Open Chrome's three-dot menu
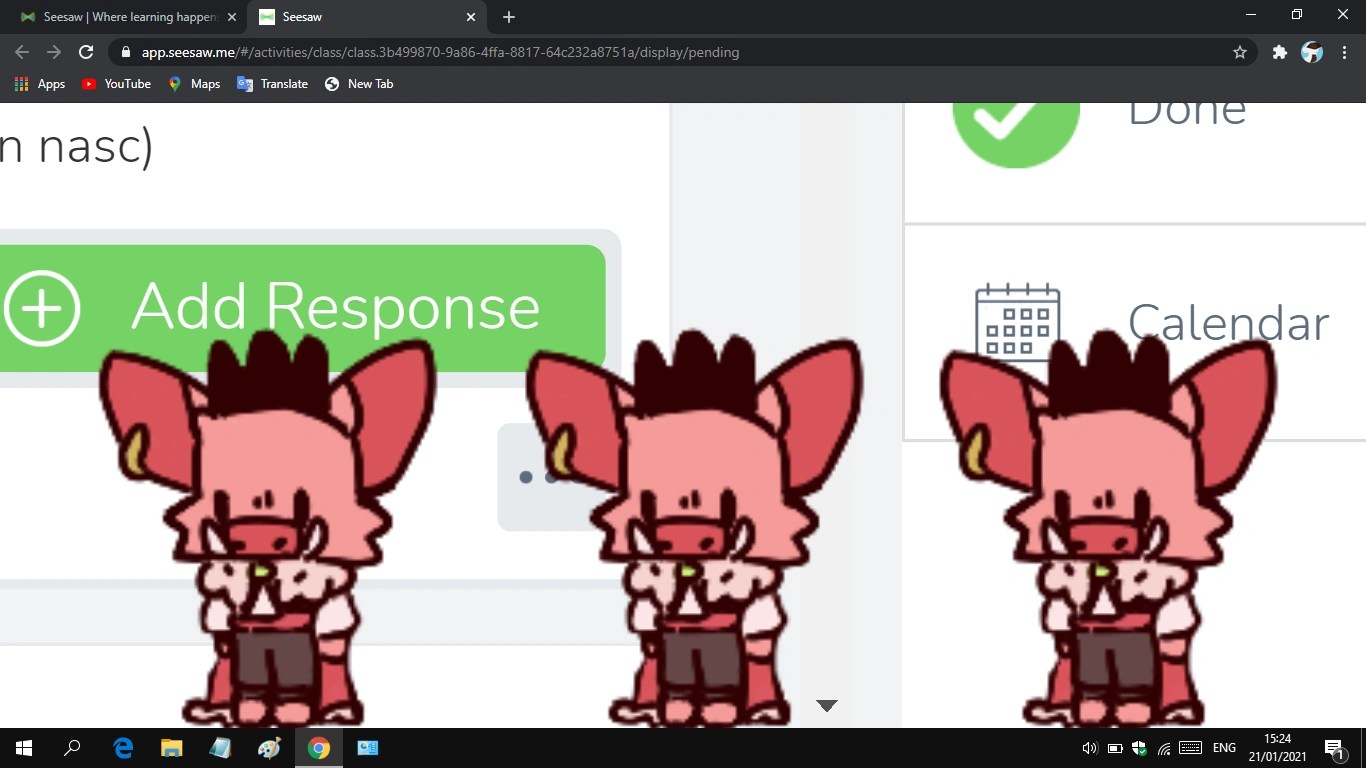 [x=1345, y=52]
